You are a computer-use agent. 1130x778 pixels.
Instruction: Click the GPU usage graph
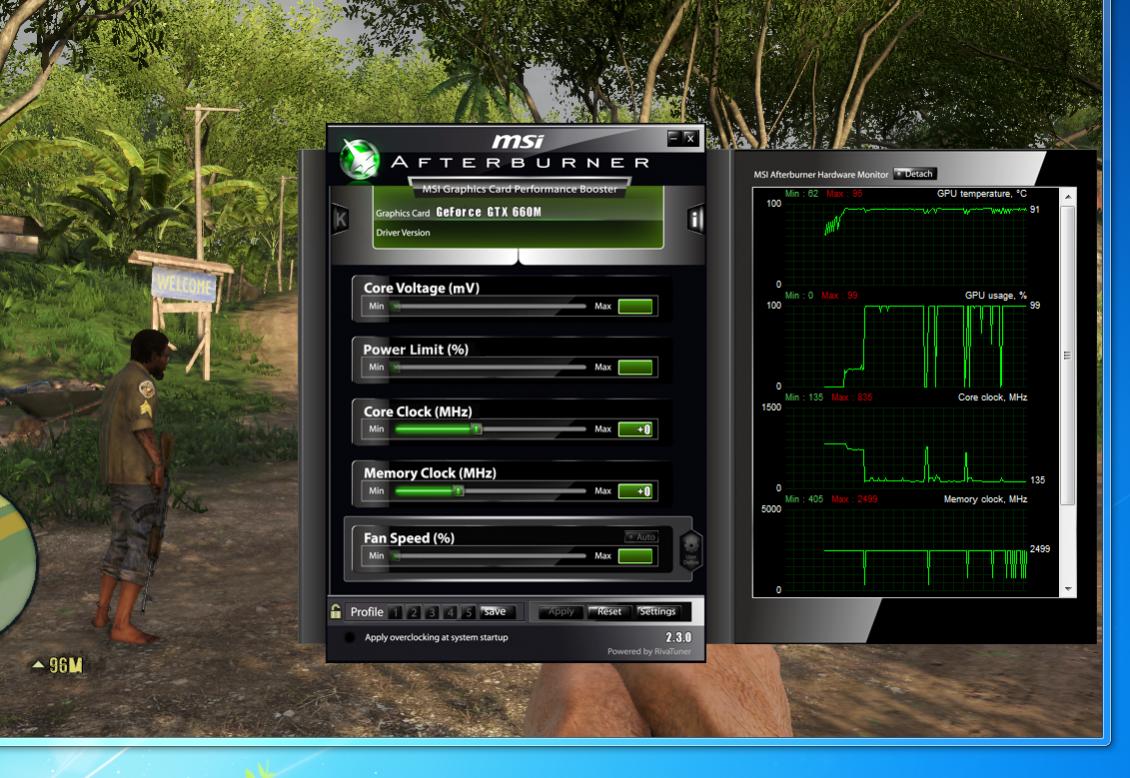pyautogui.click(x=906, y=346)
